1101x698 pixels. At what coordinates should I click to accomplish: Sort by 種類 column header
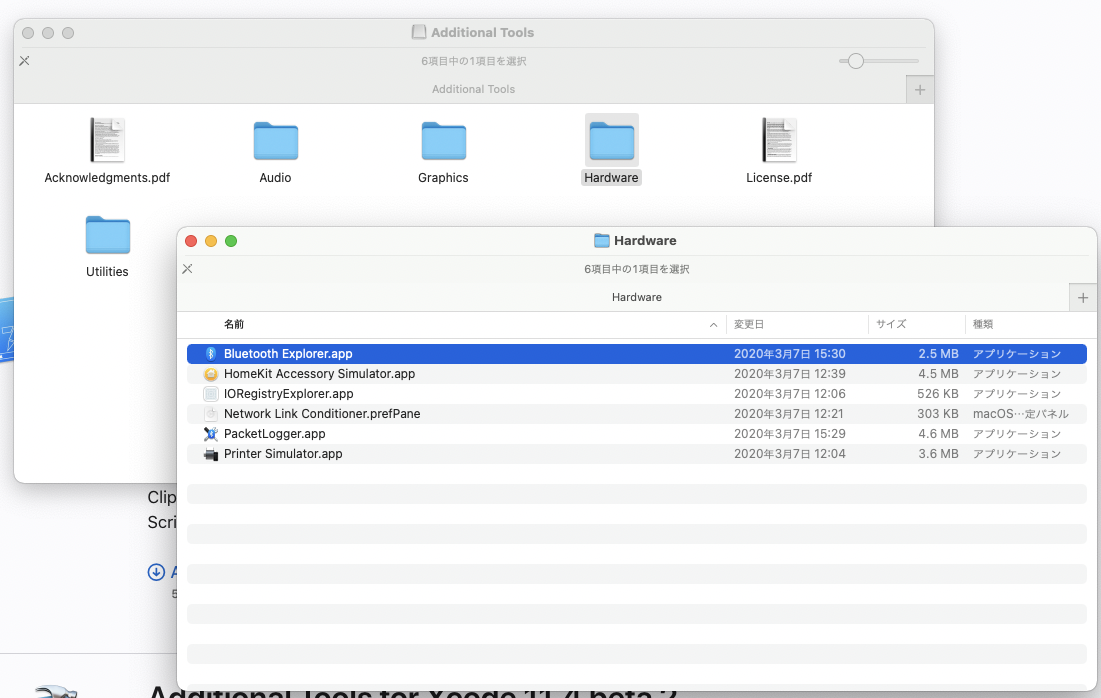coord(983,324)
